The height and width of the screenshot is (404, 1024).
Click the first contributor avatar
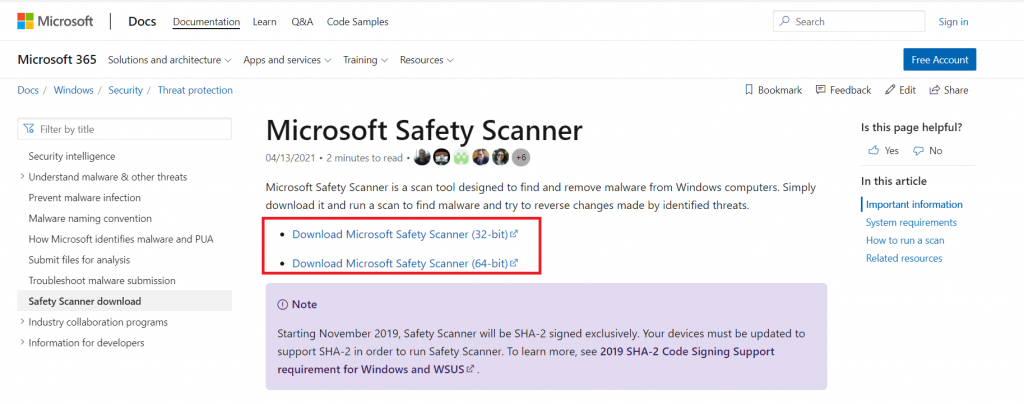point(422,157)
